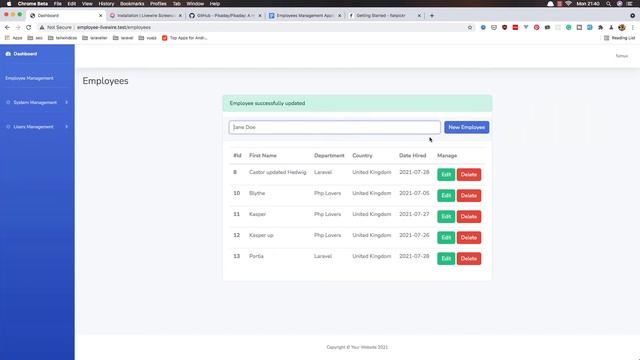Close the Dashboard browser tab

click(100, 16)
